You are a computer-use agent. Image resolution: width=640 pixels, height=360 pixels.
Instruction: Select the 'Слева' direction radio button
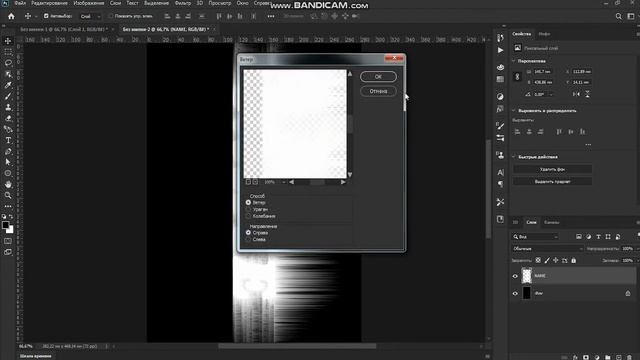pyautogui.click(x=248, y=239)
